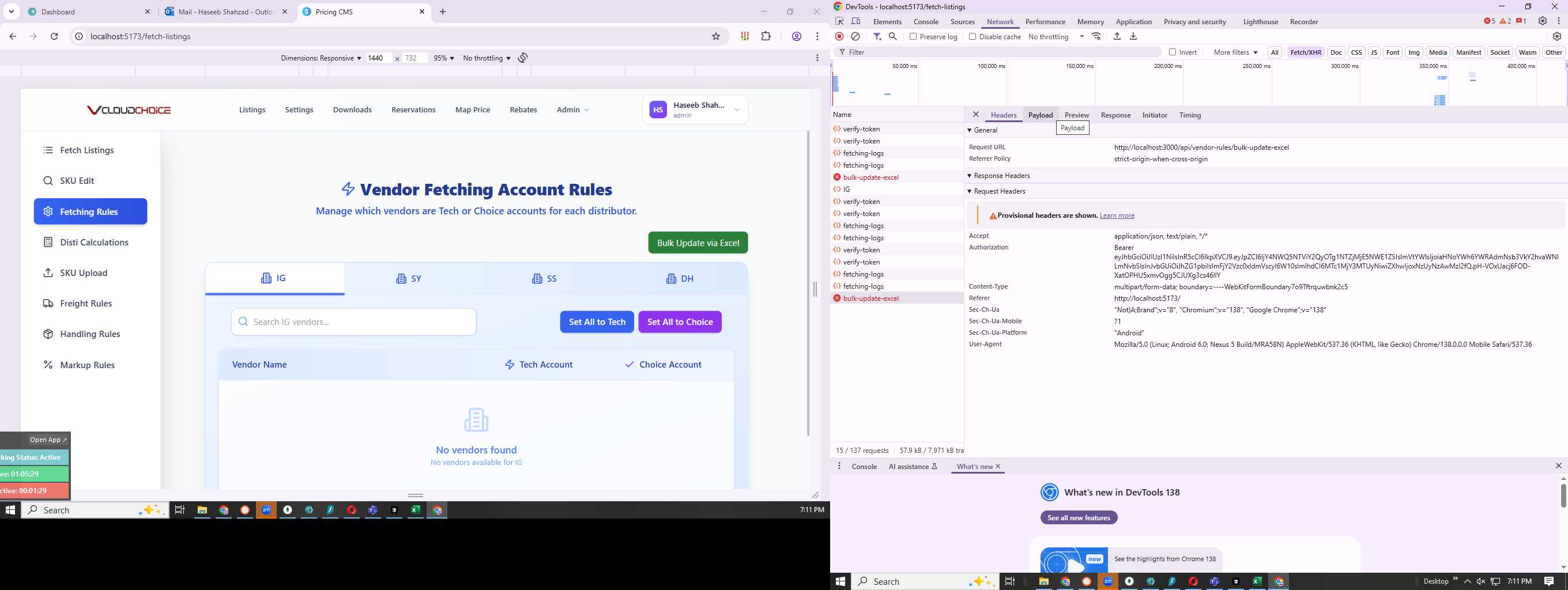Open Disti Calculations in sidebar
The width and height of the screenshot is (1568, 590).
91,242
